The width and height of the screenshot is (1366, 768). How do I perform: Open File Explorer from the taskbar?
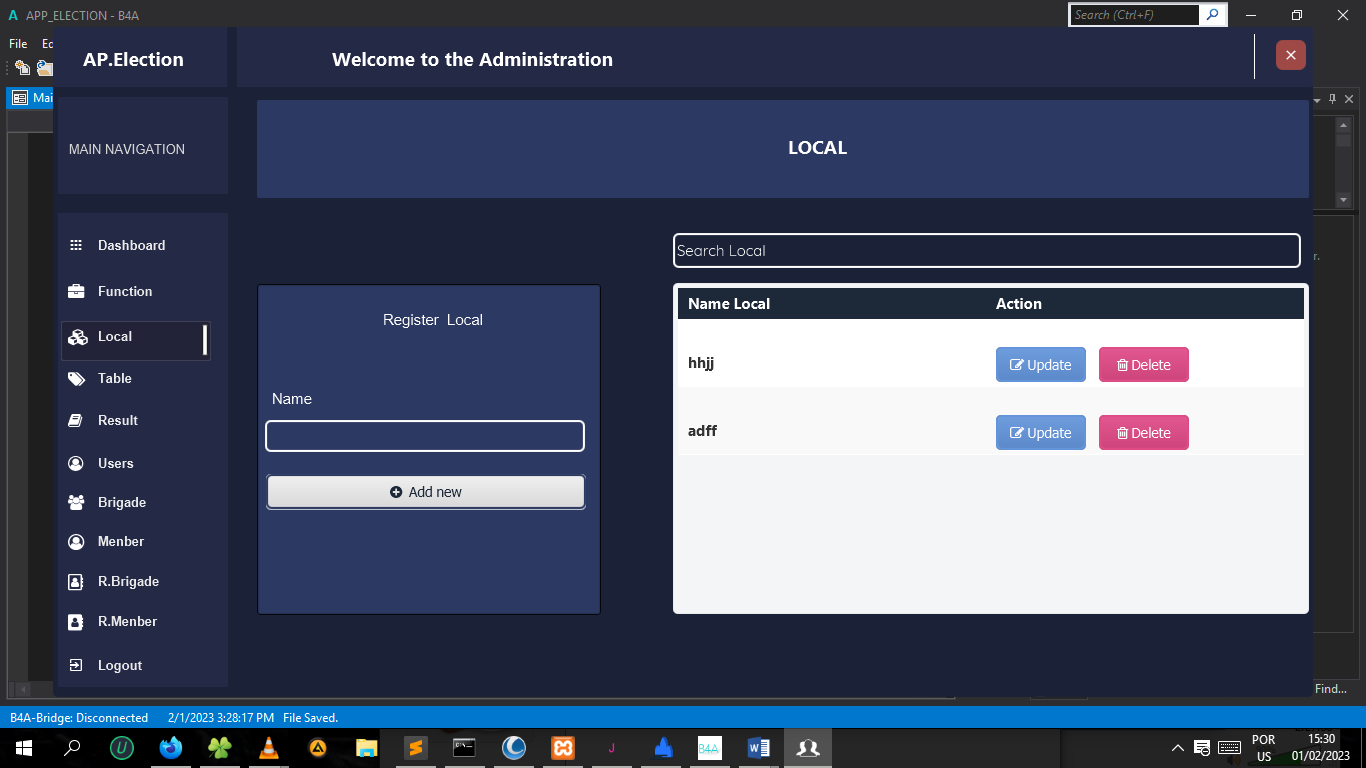pos(367,748)
